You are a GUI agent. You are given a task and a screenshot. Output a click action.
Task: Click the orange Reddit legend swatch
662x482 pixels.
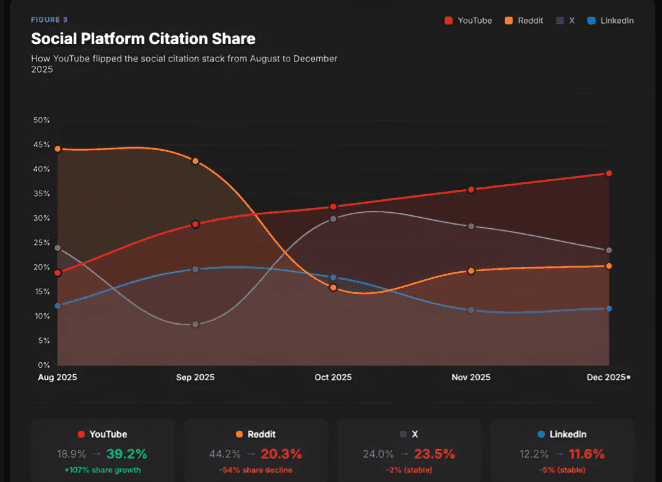pyautogui.click(x=509, y=21)
